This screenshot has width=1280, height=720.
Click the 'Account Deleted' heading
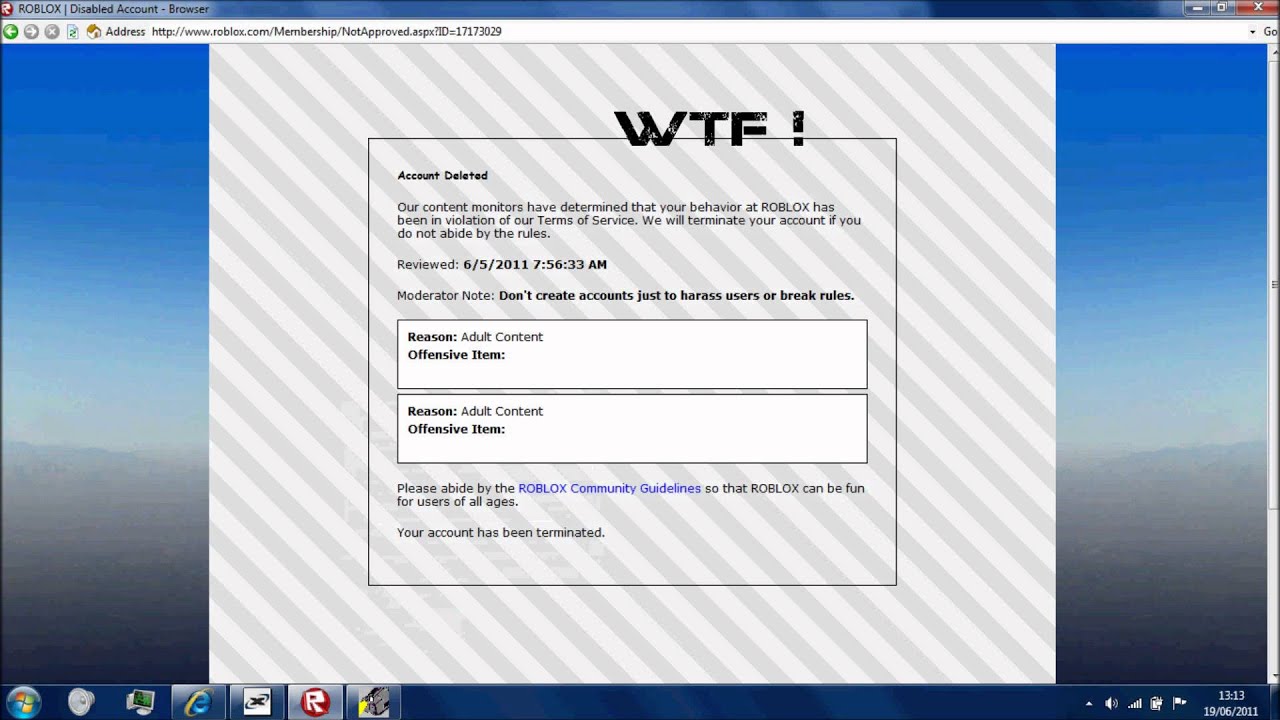[442, 175]
